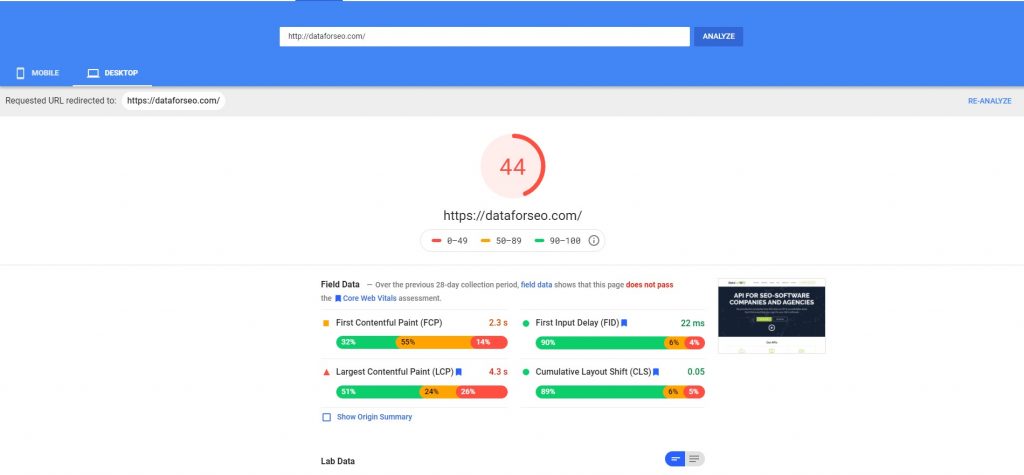
Task: Click the Cumulative Layout Shift green circle icon
Action: [x=526, y=372]
